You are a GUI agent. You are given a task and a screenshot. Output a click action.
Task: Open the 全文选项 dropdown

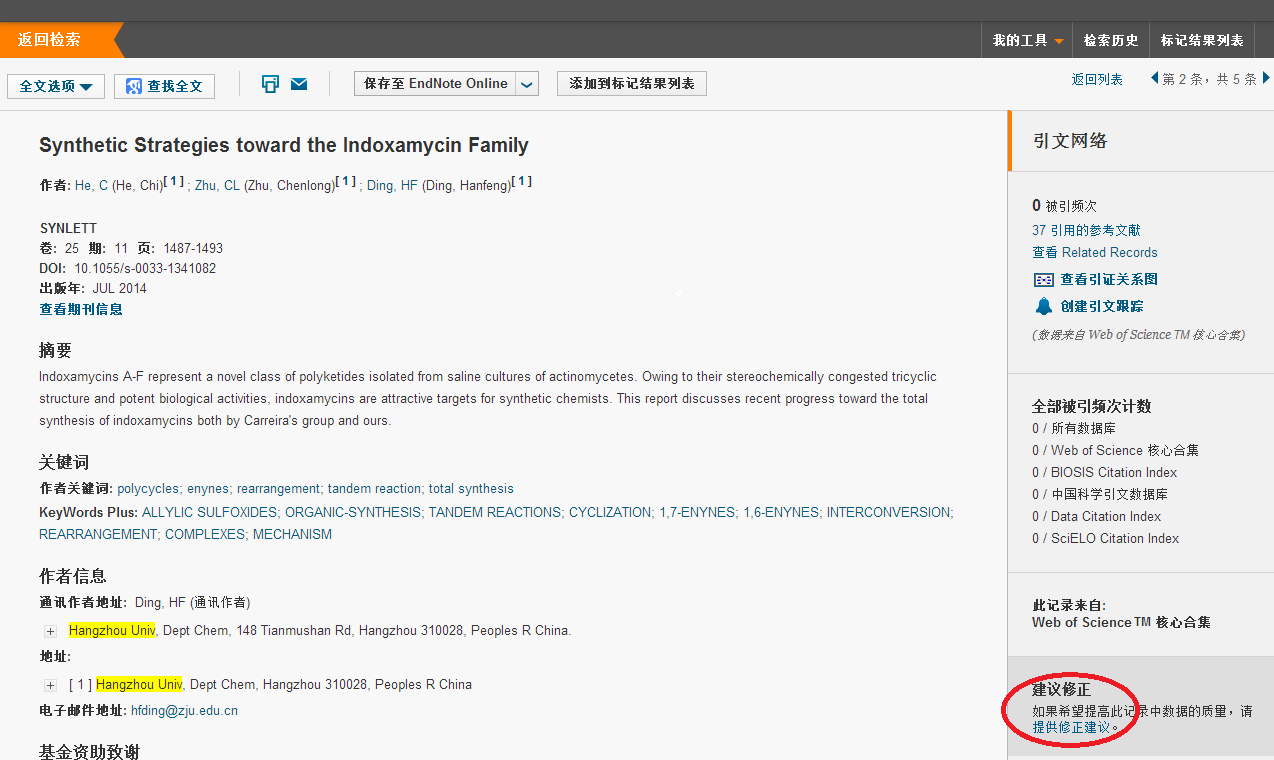(56, 86)
